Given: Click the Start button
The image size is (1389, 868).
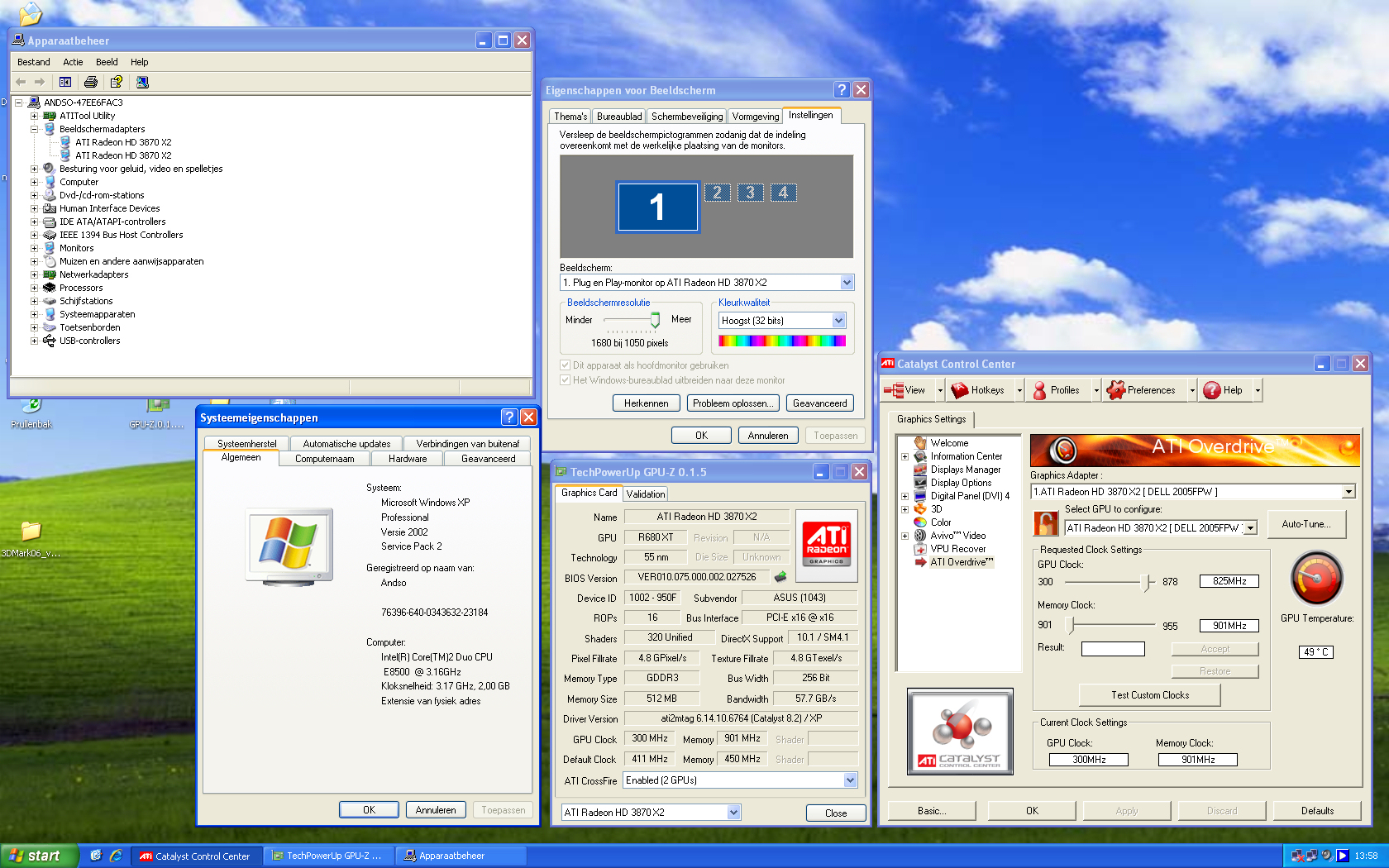Looking at the screenshot, I should 40,856.
